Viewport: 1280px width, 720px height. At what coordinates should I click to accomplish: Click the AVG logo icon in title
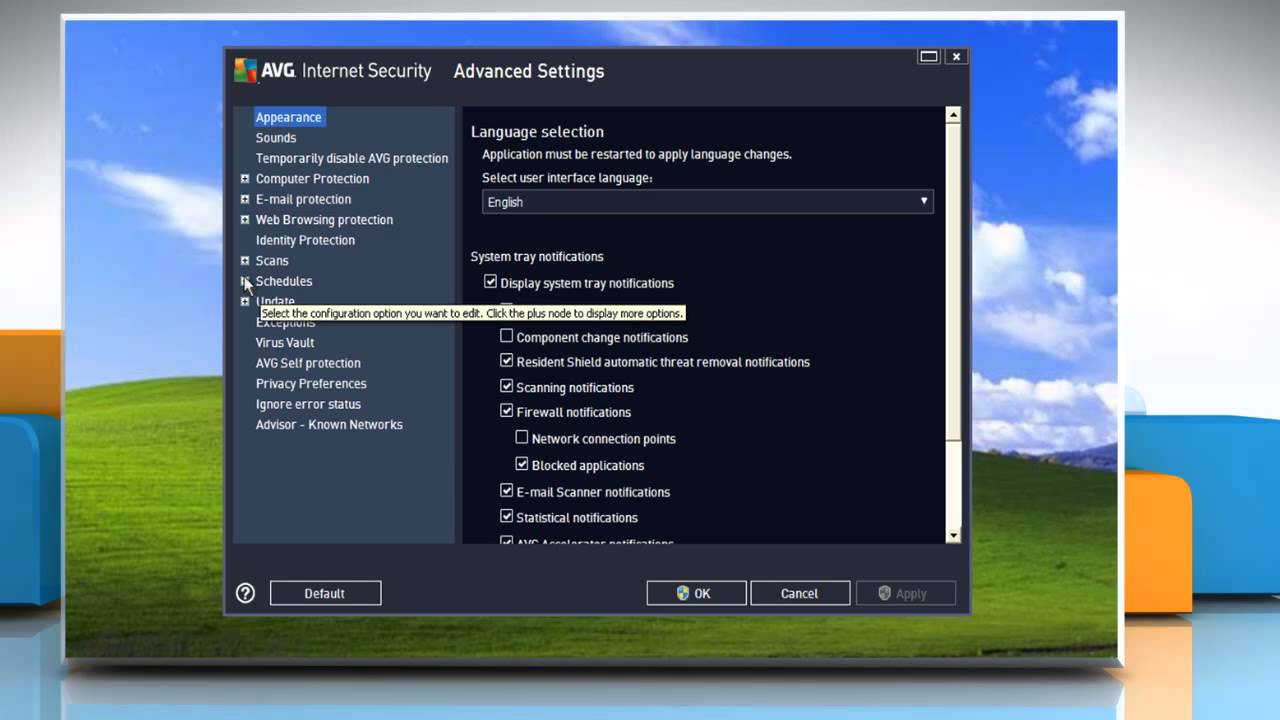point(245,70)
